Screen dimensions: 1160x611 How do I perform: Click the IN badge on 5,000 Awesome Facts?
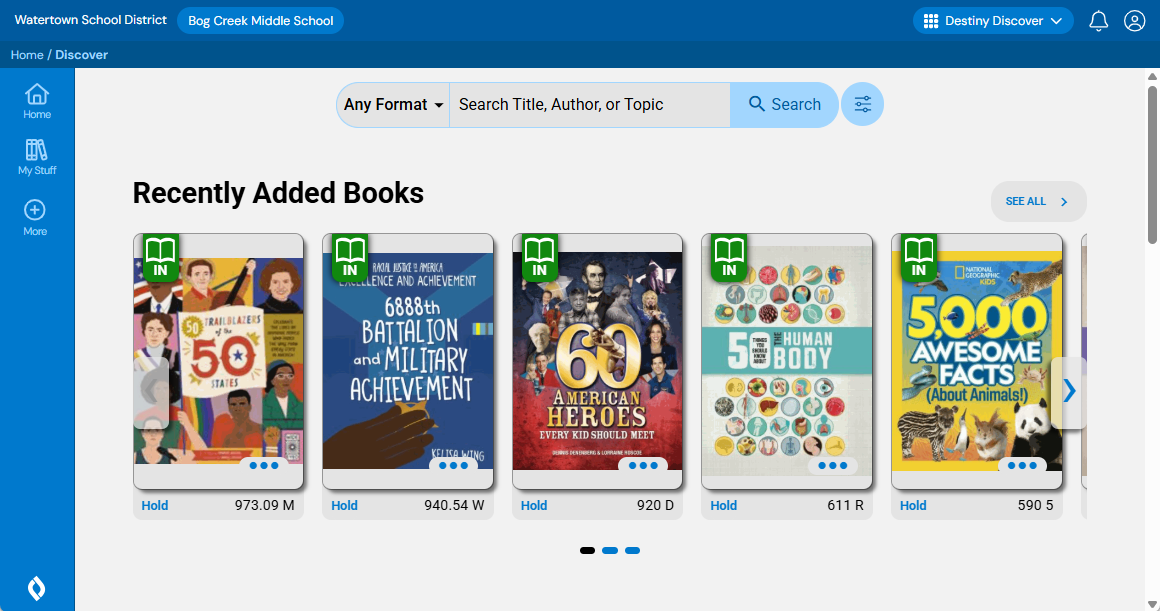[919, 257]
